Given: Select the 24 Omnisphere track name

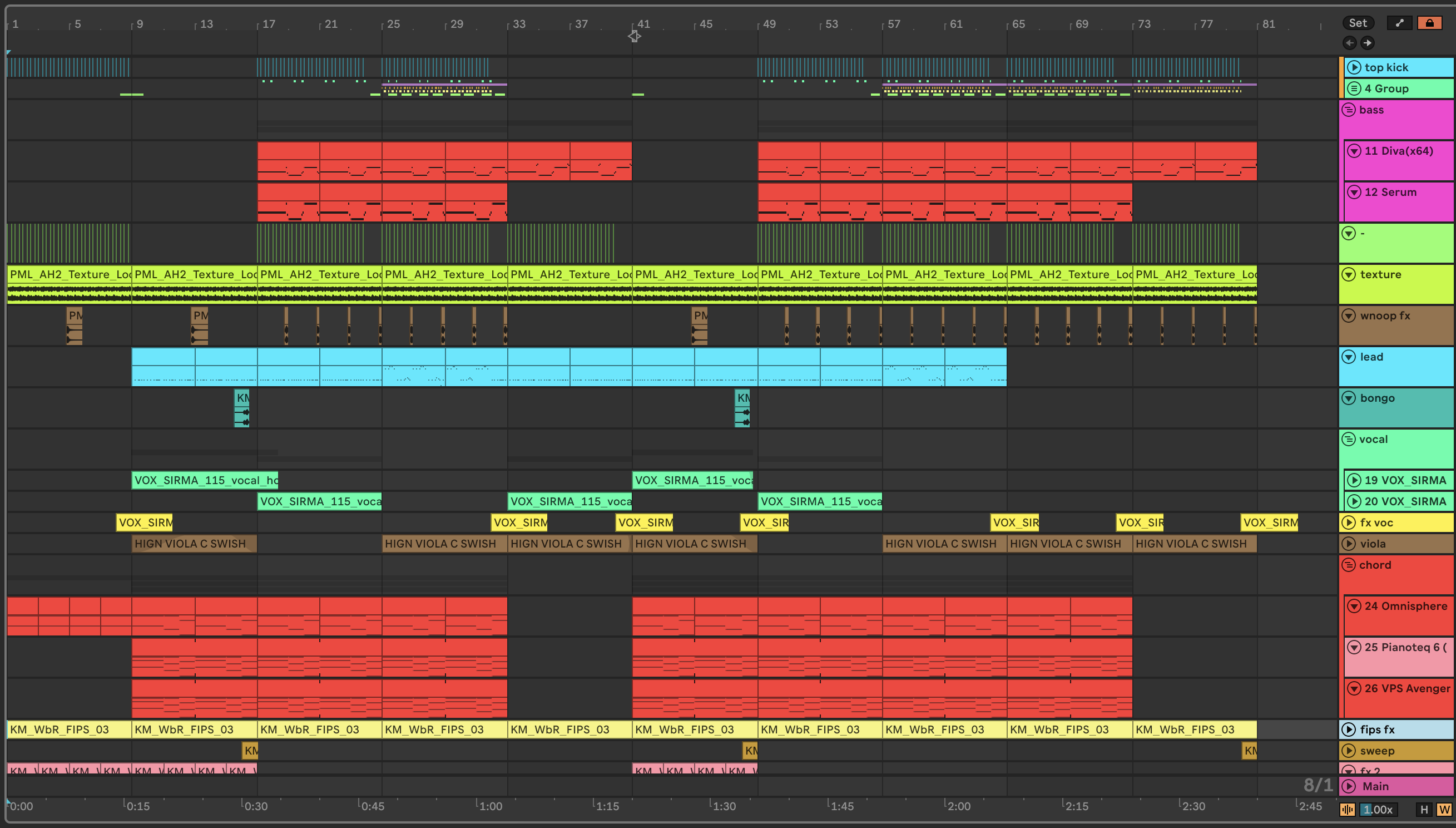Looking at the screenshot, I should (1405, 606).
